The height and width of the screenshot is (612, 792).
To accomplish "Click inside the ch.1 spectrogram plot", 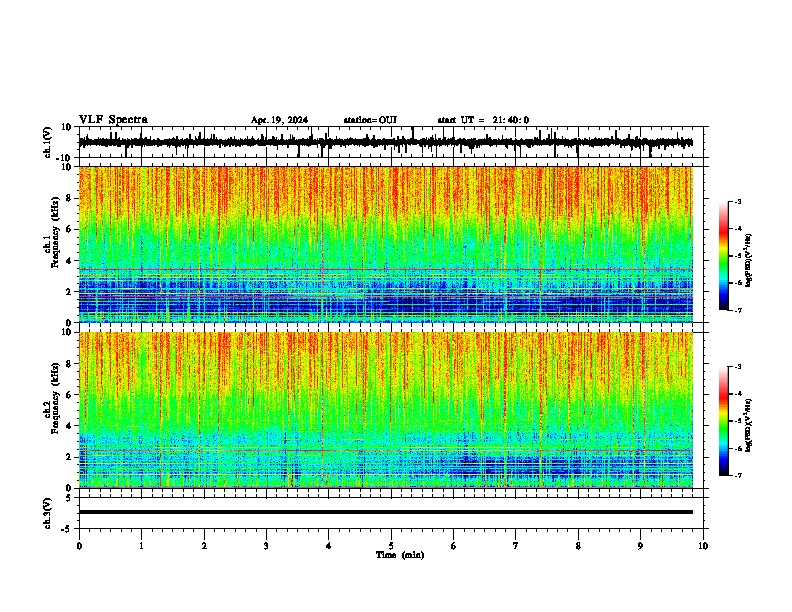I will 386,244.
